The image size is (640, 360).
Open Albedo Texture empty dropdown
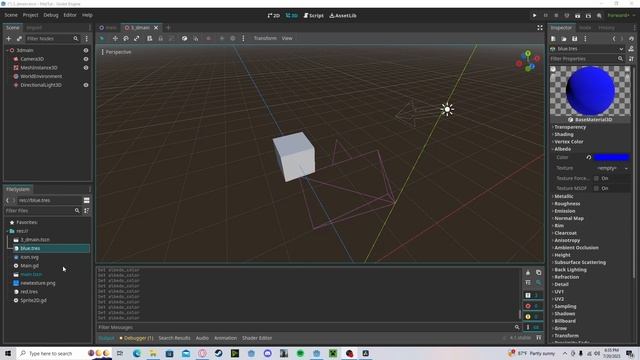[x=611, y=168]
